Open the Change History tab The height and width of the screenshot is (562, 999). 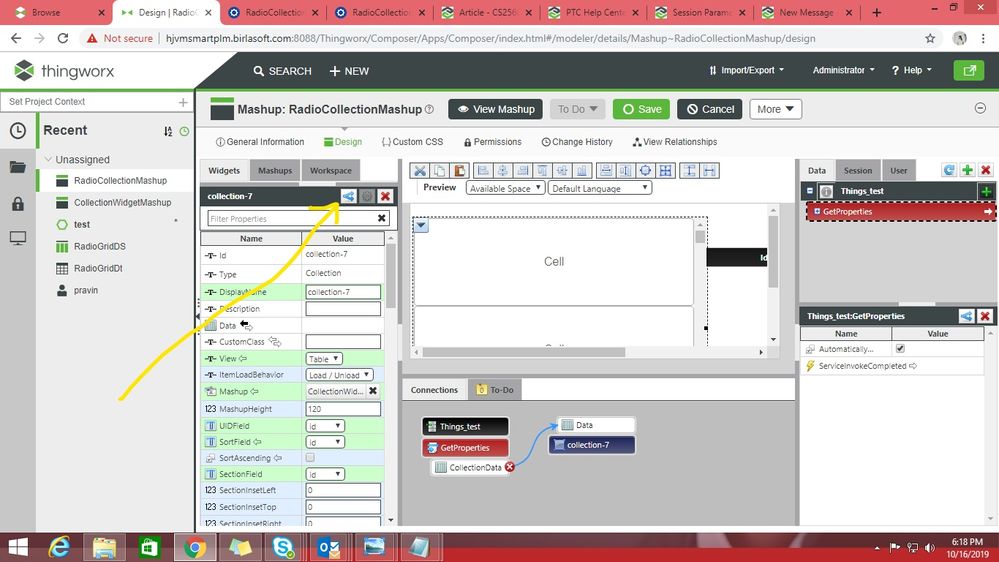pos(577,141)
